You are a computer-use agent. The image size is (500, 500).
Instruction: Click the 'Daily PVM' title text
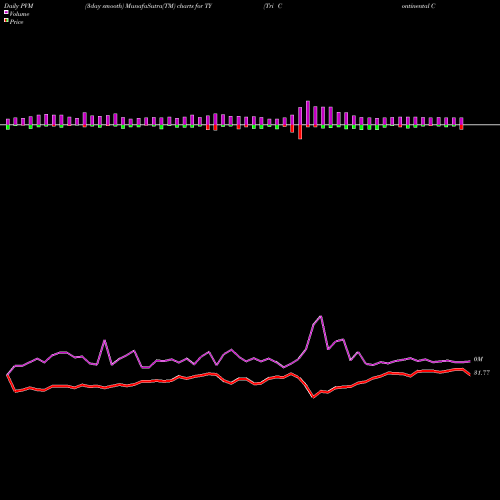19,6
